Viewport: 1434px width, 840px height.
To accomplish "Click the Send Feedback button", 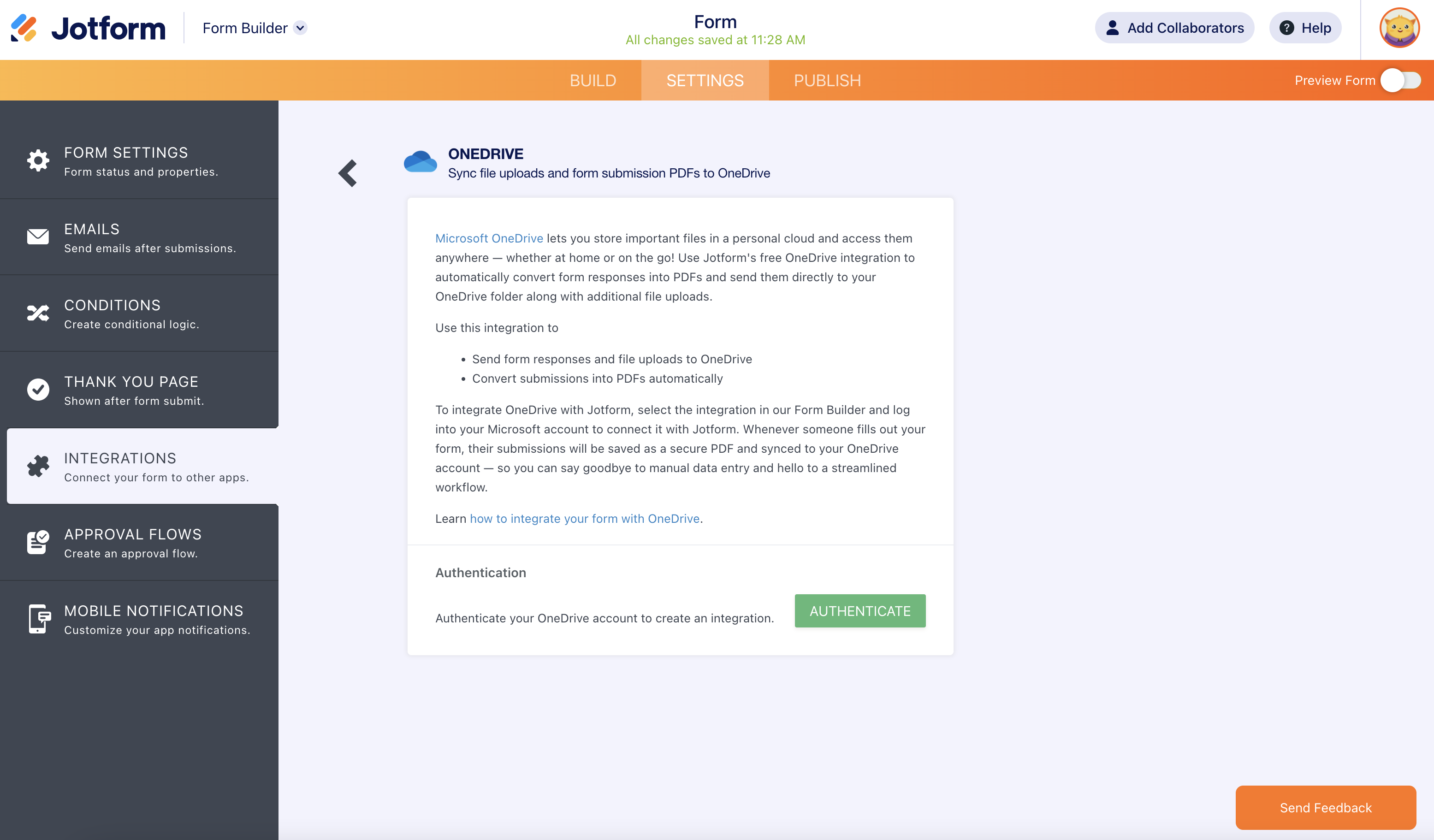I will [x=1325, y=808].
